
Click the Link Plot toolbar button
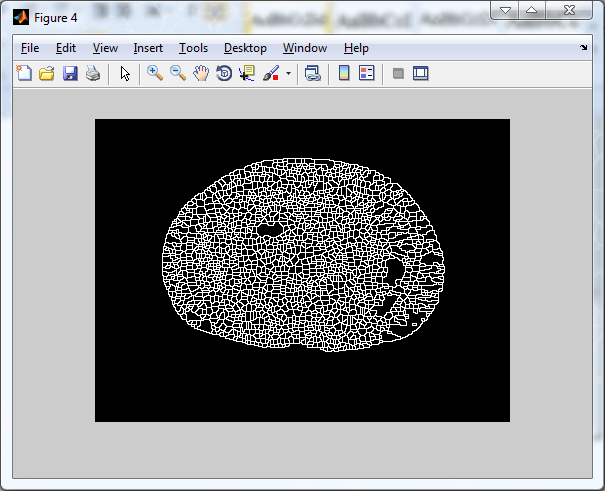[312, 73]
